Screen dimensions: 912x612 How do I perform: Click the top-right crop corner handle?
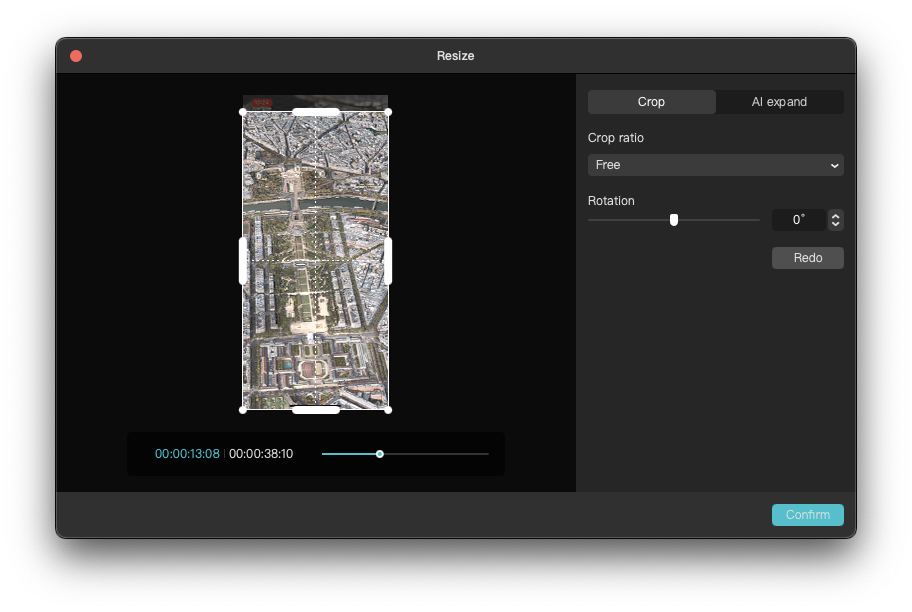tap(388, 112)
